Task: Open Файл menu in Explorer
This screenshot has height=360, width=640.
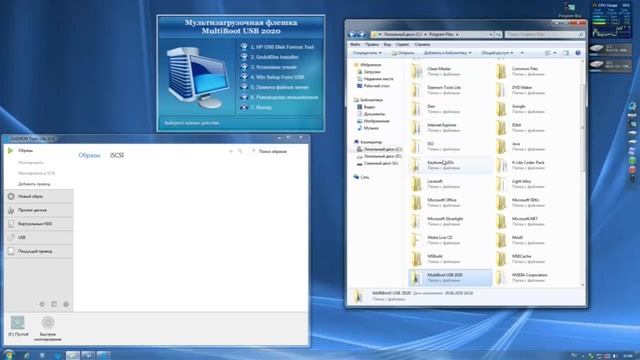Action: pyautogui.click(x=355, y=44)
